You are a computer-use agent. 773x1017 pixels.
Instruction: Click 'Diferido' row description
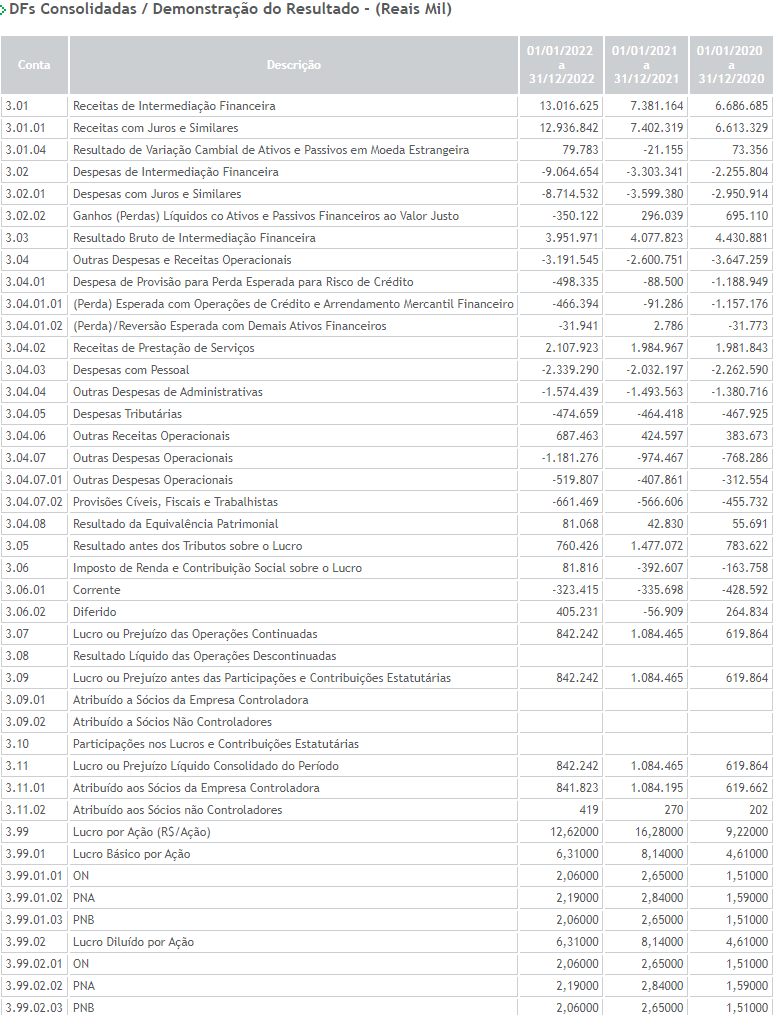[x=95, y=613]
